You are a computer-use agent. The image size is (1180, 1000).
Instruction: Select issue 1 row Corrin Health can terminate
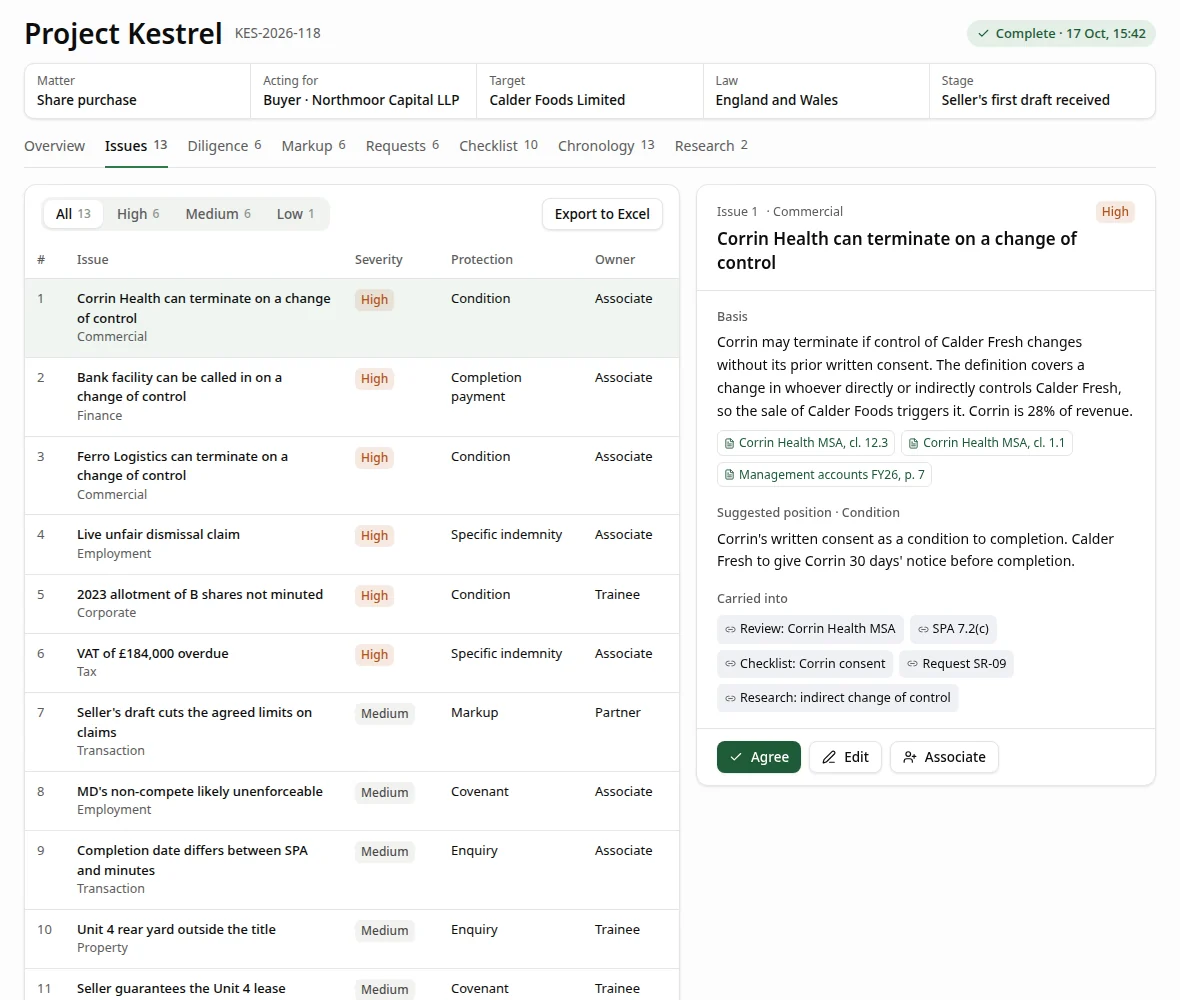tap(352, 318)
